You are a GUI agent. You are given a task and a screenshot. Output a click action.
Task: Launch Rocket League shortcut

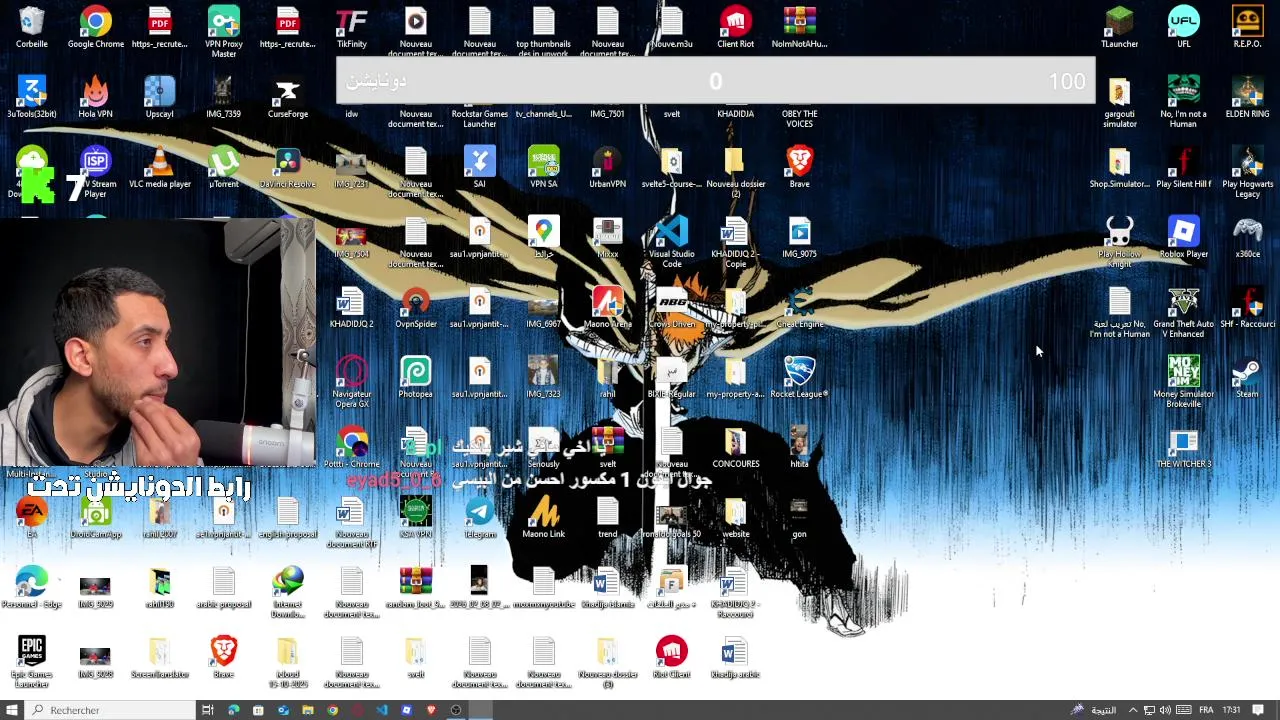click(800, 377)
